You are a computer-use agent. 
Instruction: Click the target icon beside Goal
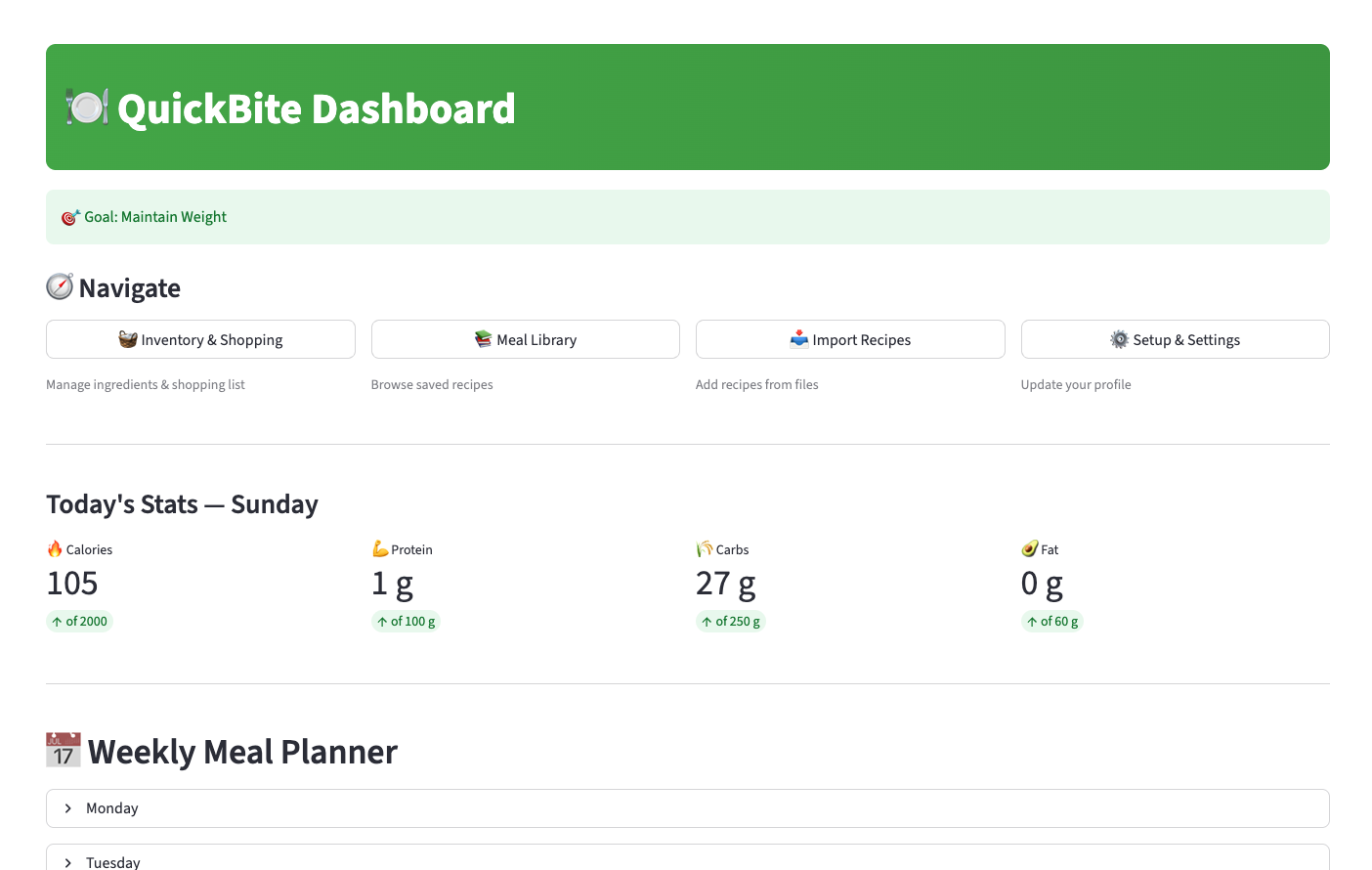pos(70,217)
